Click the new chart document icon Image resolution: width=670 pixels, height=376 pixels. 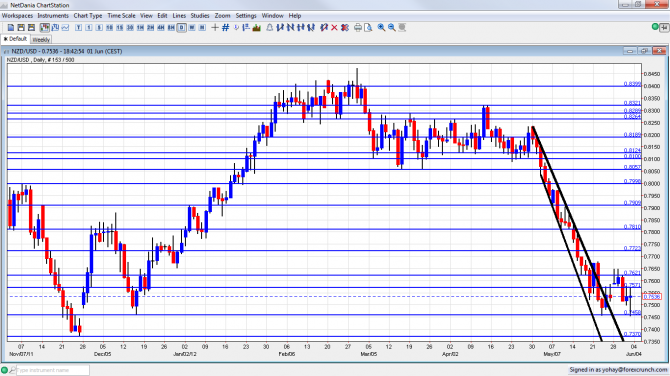point(11,28)
